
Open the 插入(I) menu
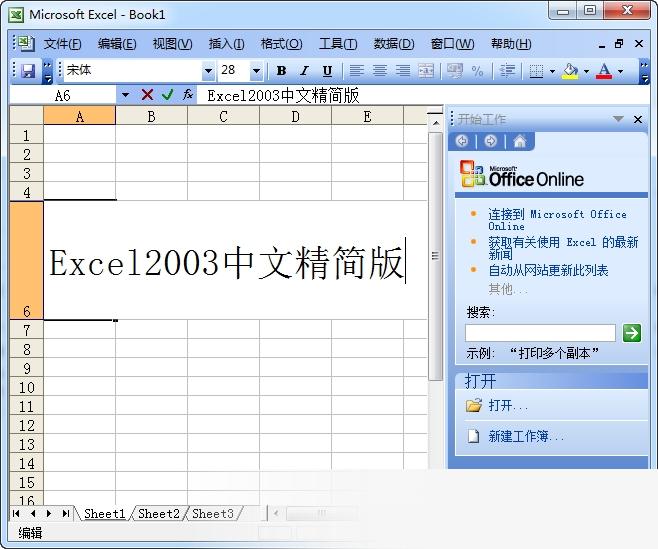[227, 44]
